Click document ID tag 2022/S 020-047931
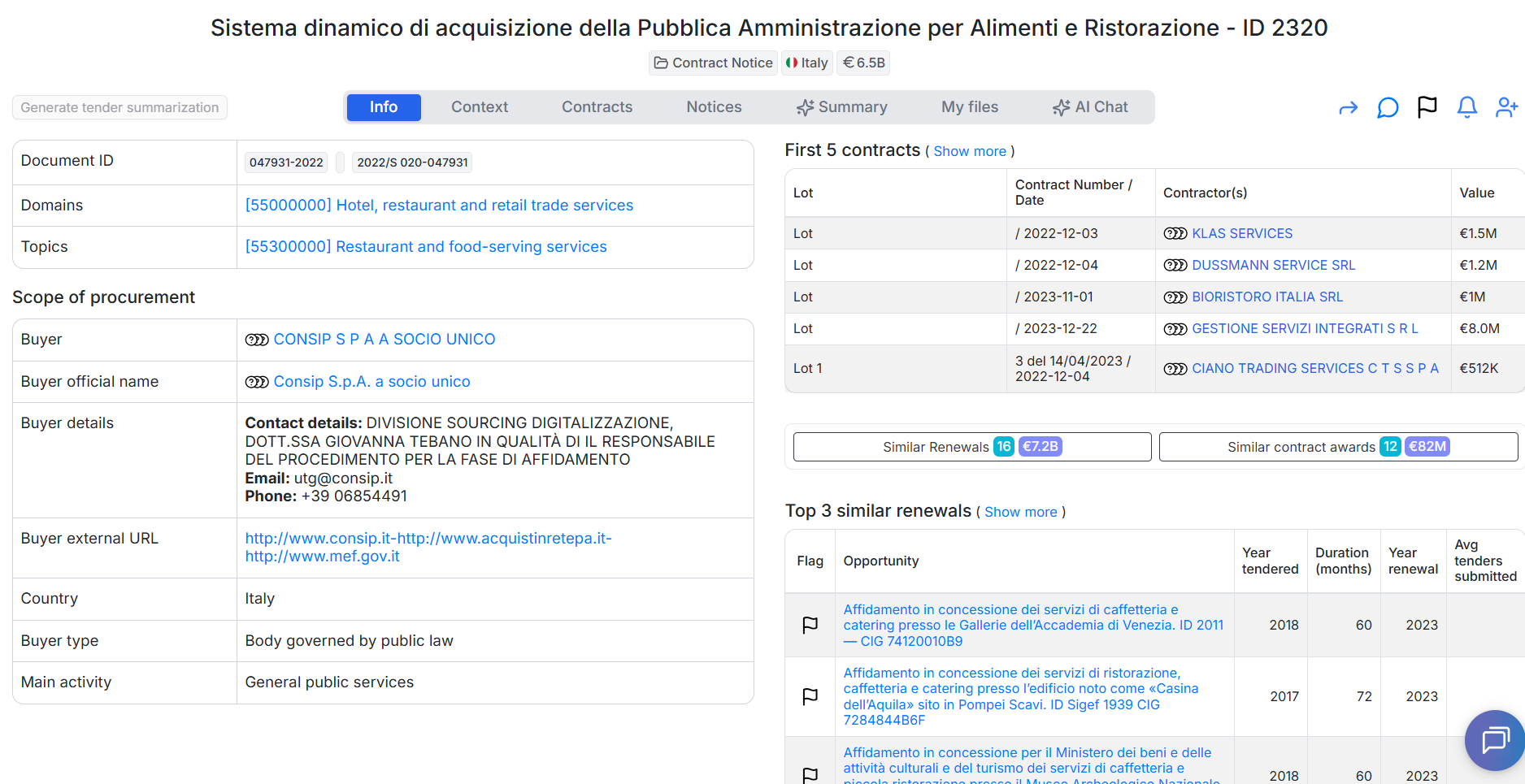The image size is (1525, 784). tap(412, 162)
